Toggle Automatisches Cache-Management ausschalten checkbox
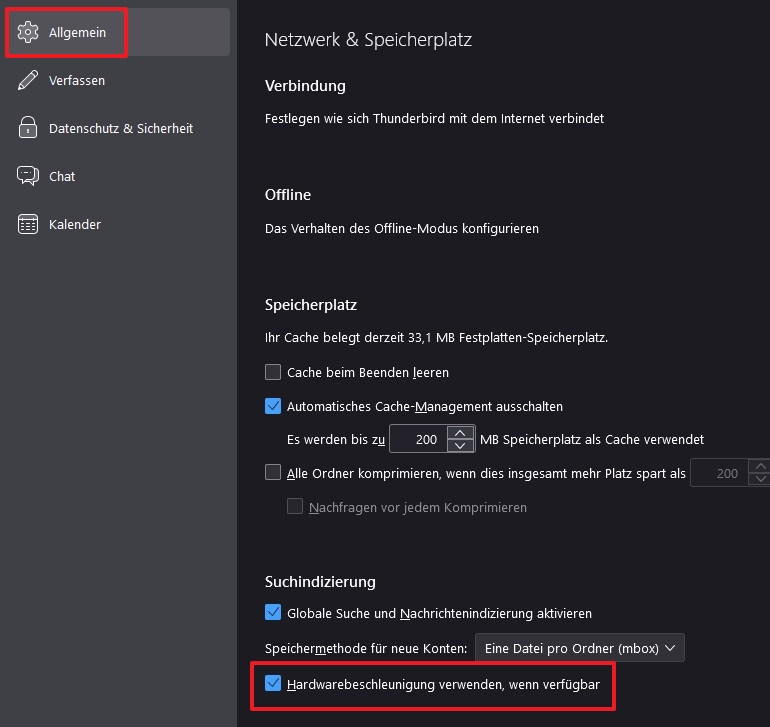Image resolution: width=770 pixels, height=727 pixels. pyautogui.click(x=273, y=407)
